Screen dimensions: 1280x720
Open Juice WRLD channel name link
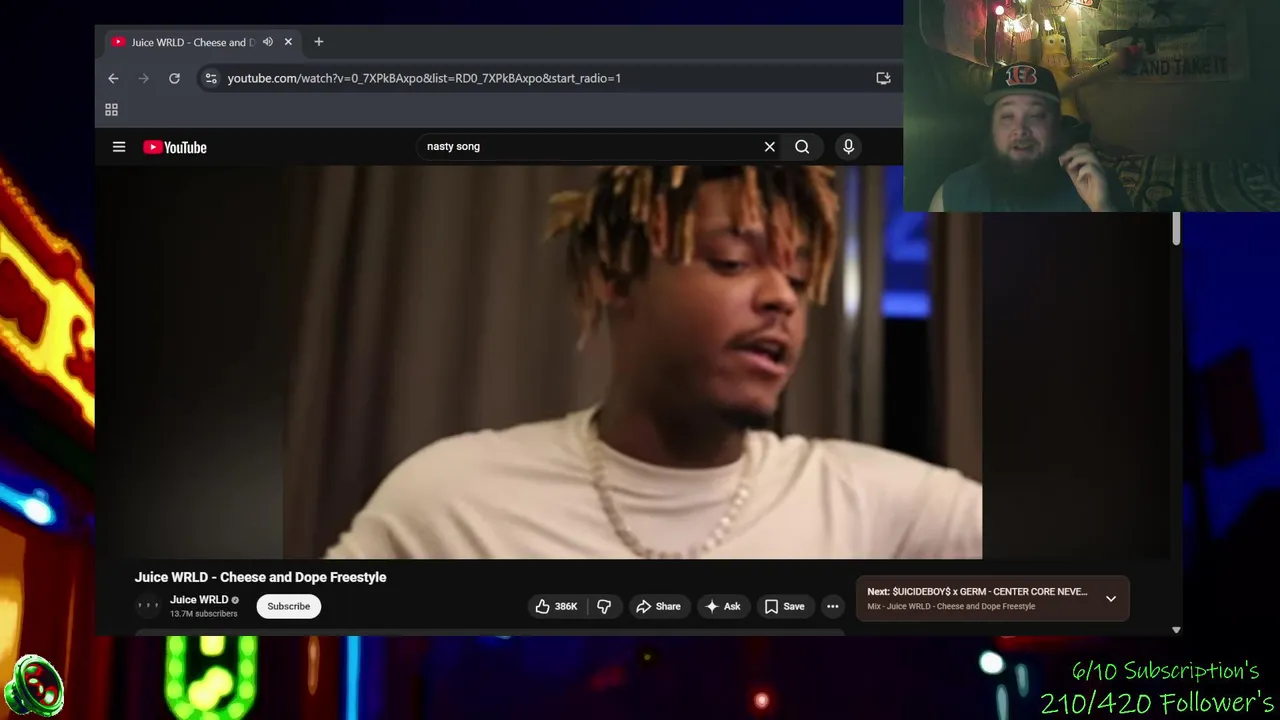[199, 600]
